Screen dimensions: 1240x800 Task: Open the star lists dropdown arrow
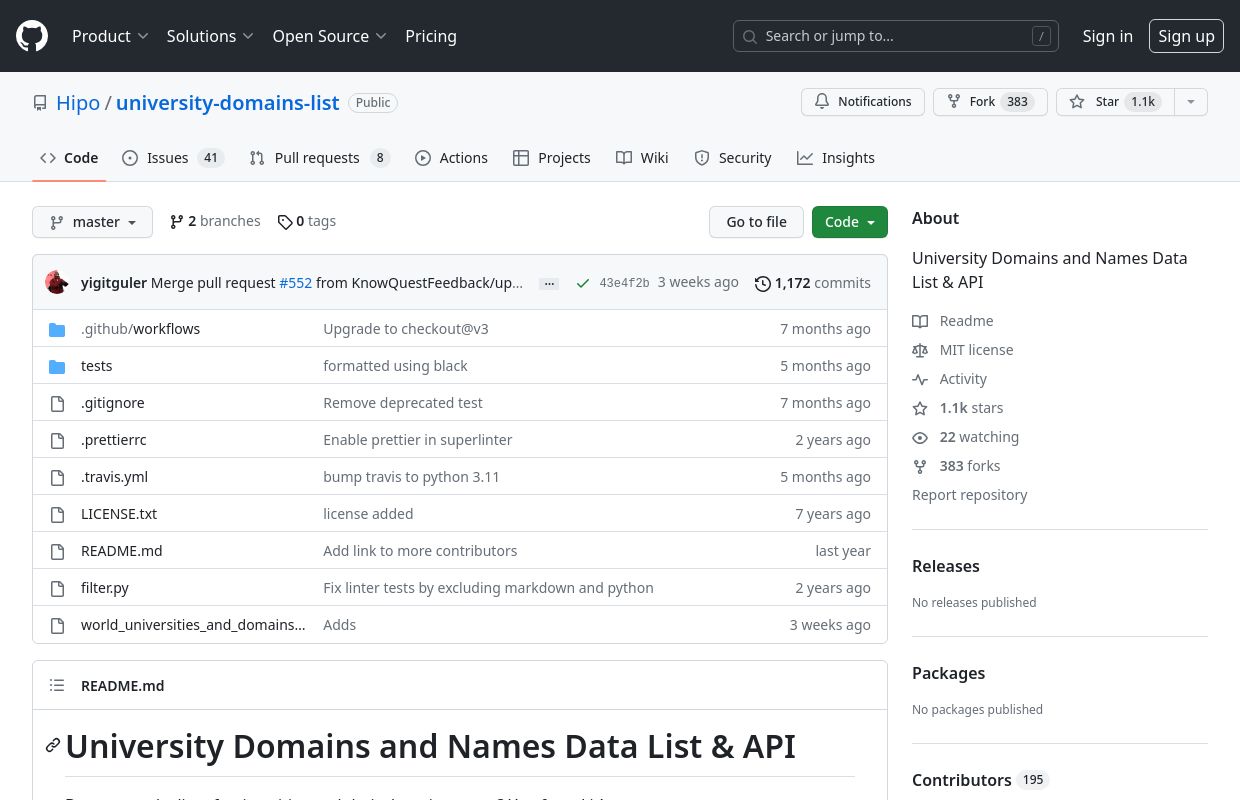[x=1190, y=102]
